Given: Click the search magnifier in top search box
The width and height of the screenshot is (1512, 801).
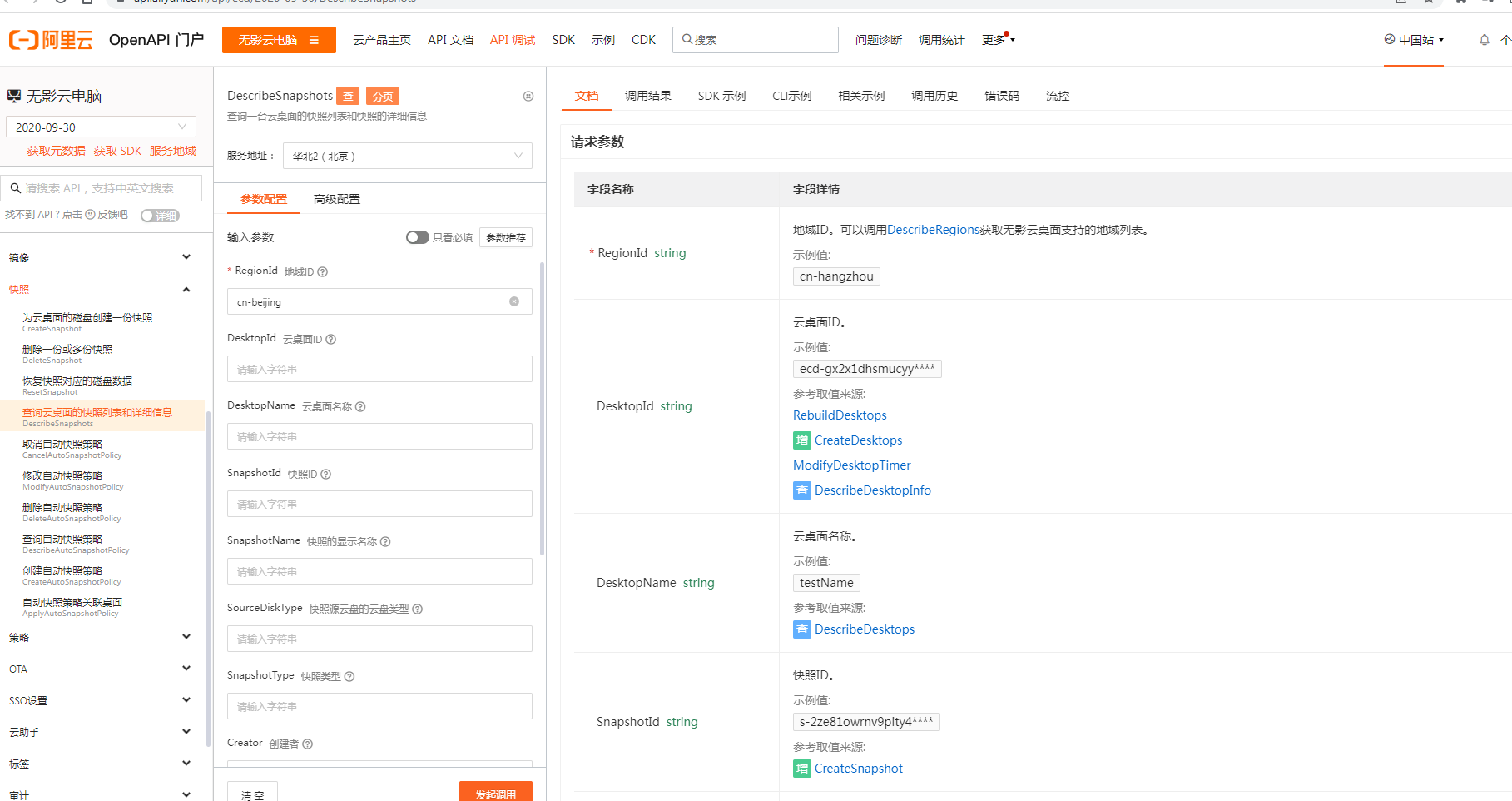Looking at the screenshot, I should tap(687, 39).
